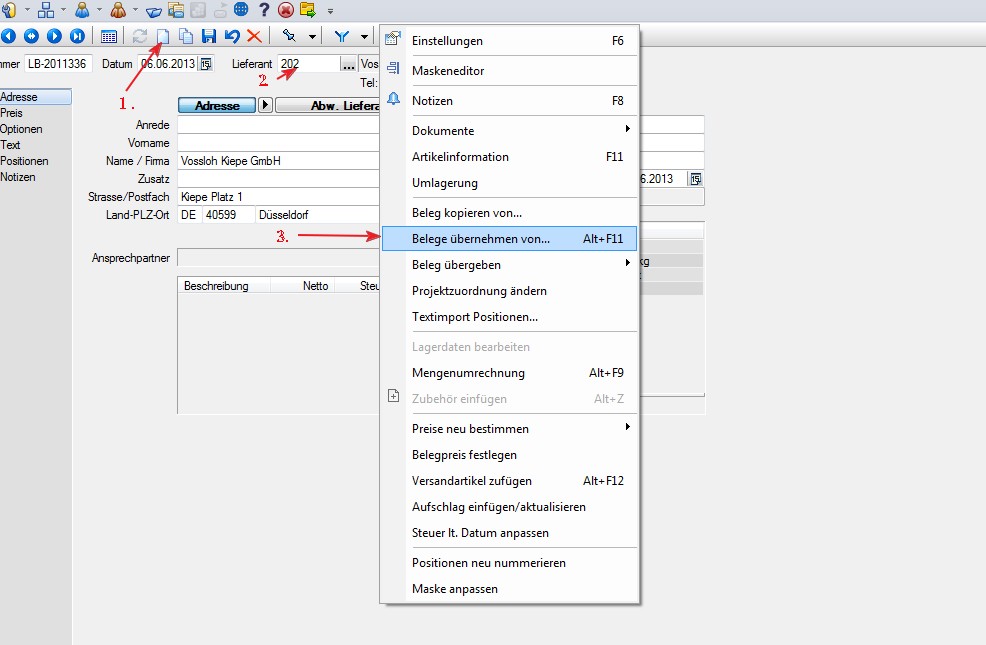Click into the Lieferant number field
This screenshot has height=645, width=986.
(307, 64)
